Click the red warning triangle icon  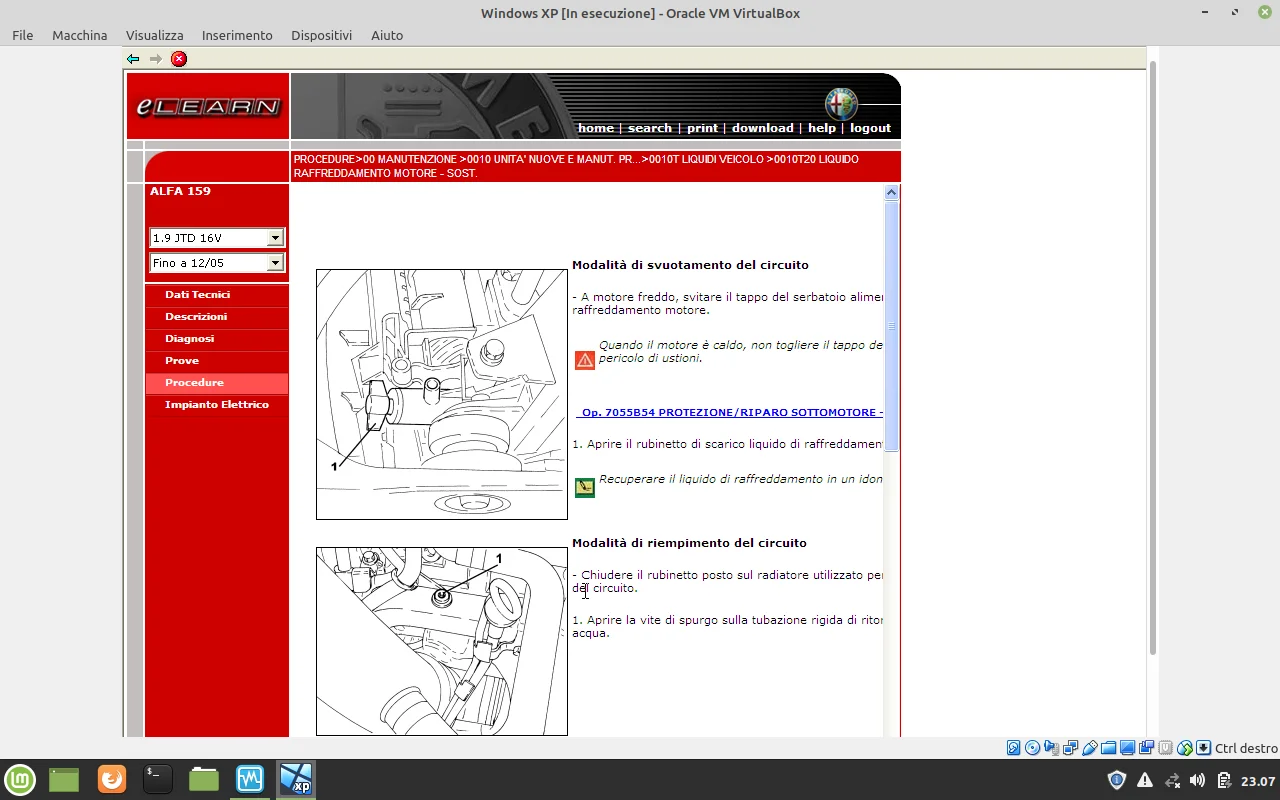pyautogui.click(x=585, y=360)
